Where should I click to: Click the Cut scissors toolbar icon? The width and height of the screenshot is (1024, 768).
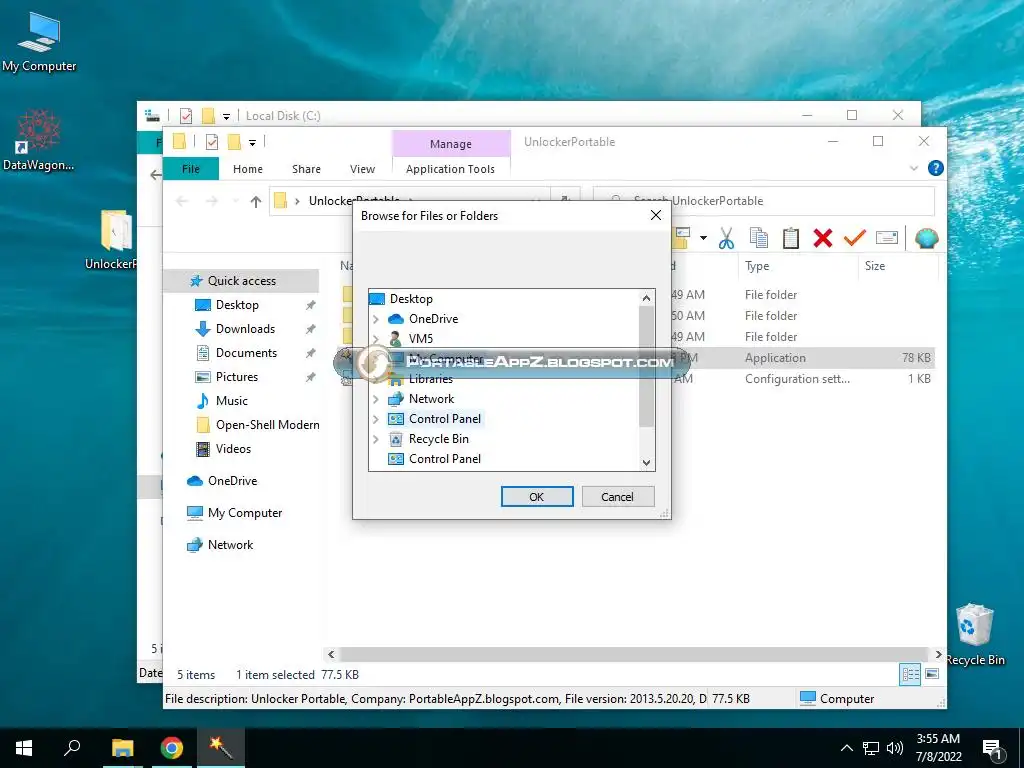[726, 238]
